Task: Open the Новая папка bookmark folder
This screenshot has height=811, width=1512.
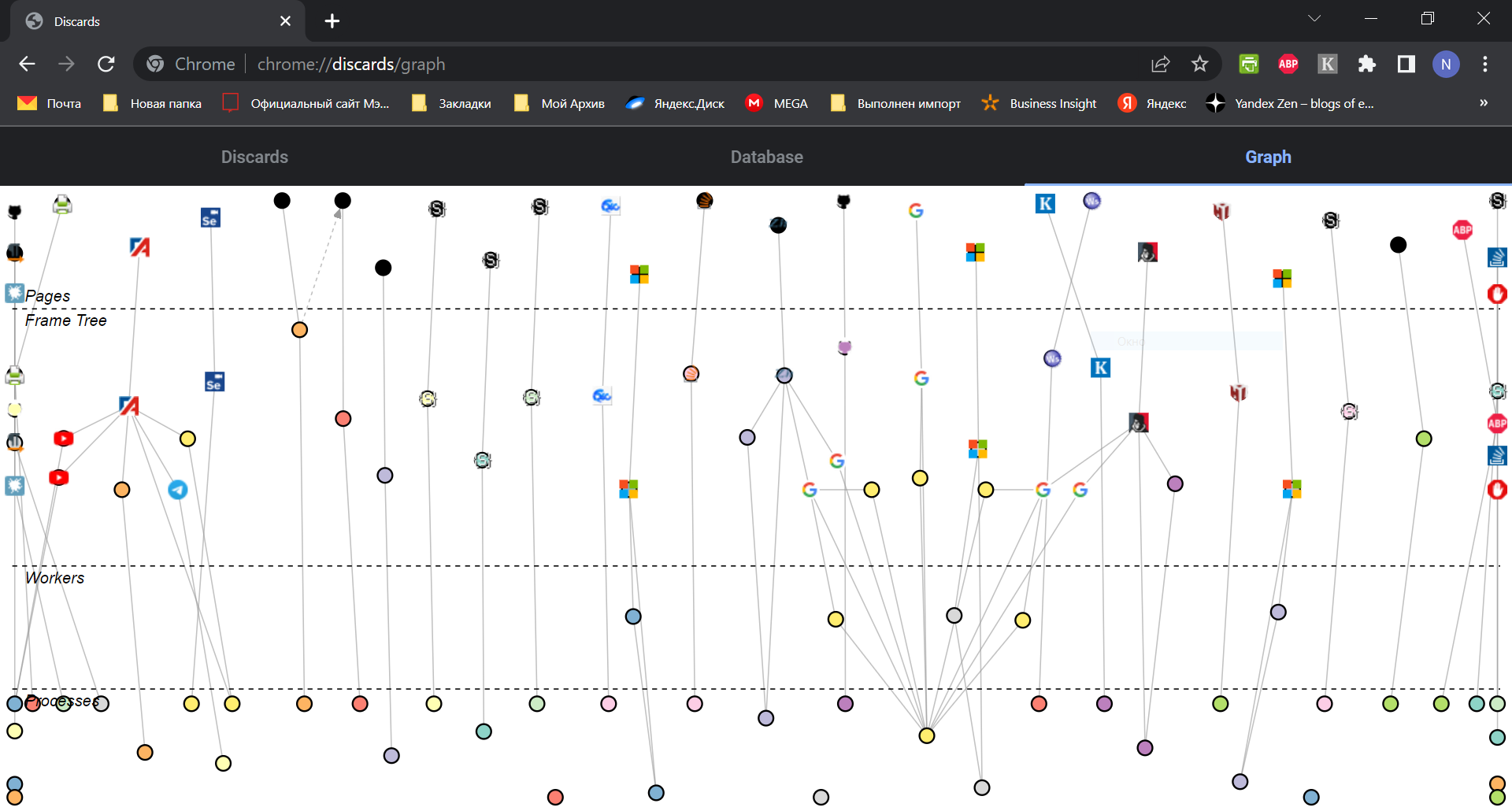Action: pos(152,103)
